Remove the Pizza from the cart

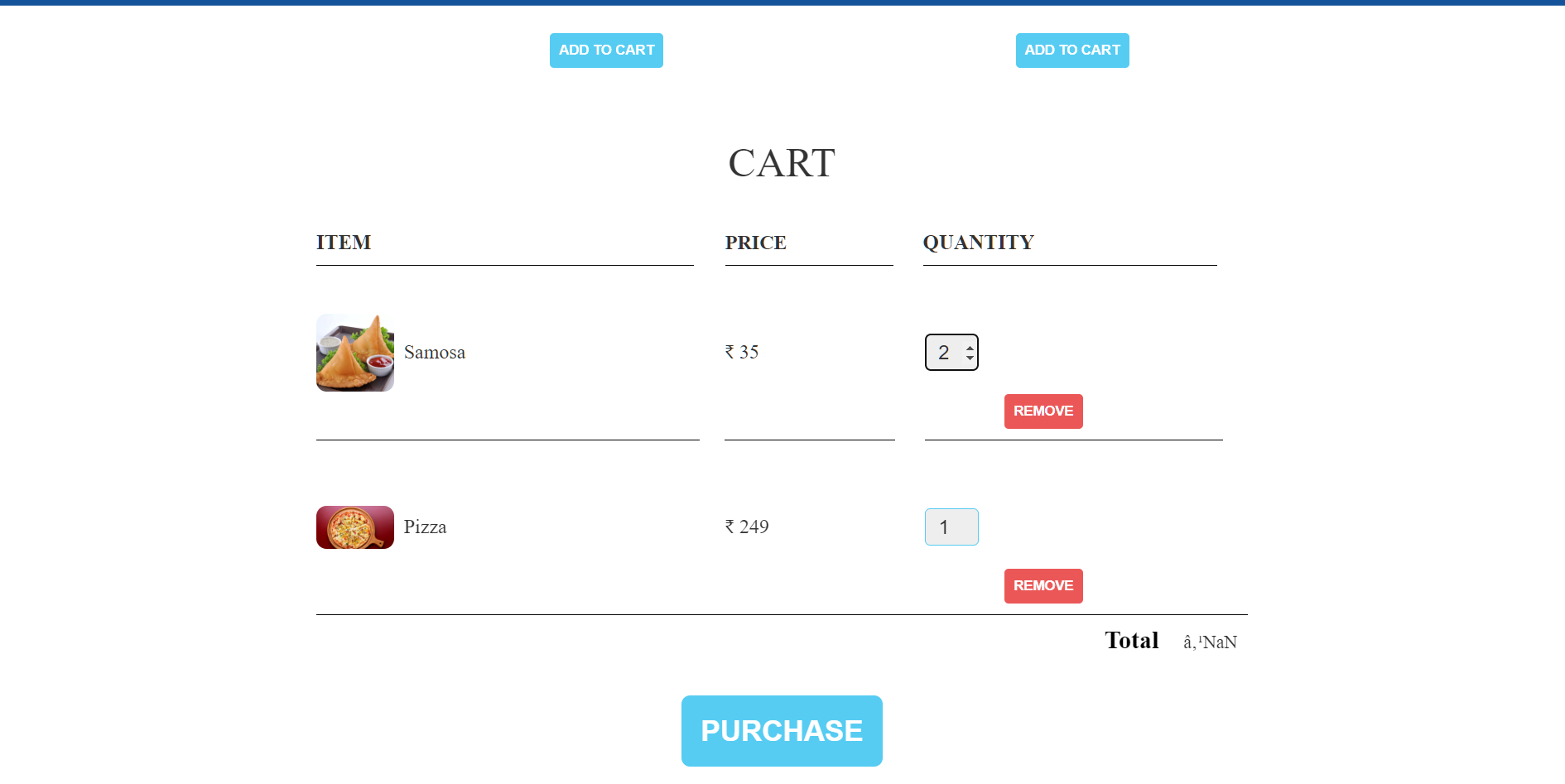(1043, 586)
